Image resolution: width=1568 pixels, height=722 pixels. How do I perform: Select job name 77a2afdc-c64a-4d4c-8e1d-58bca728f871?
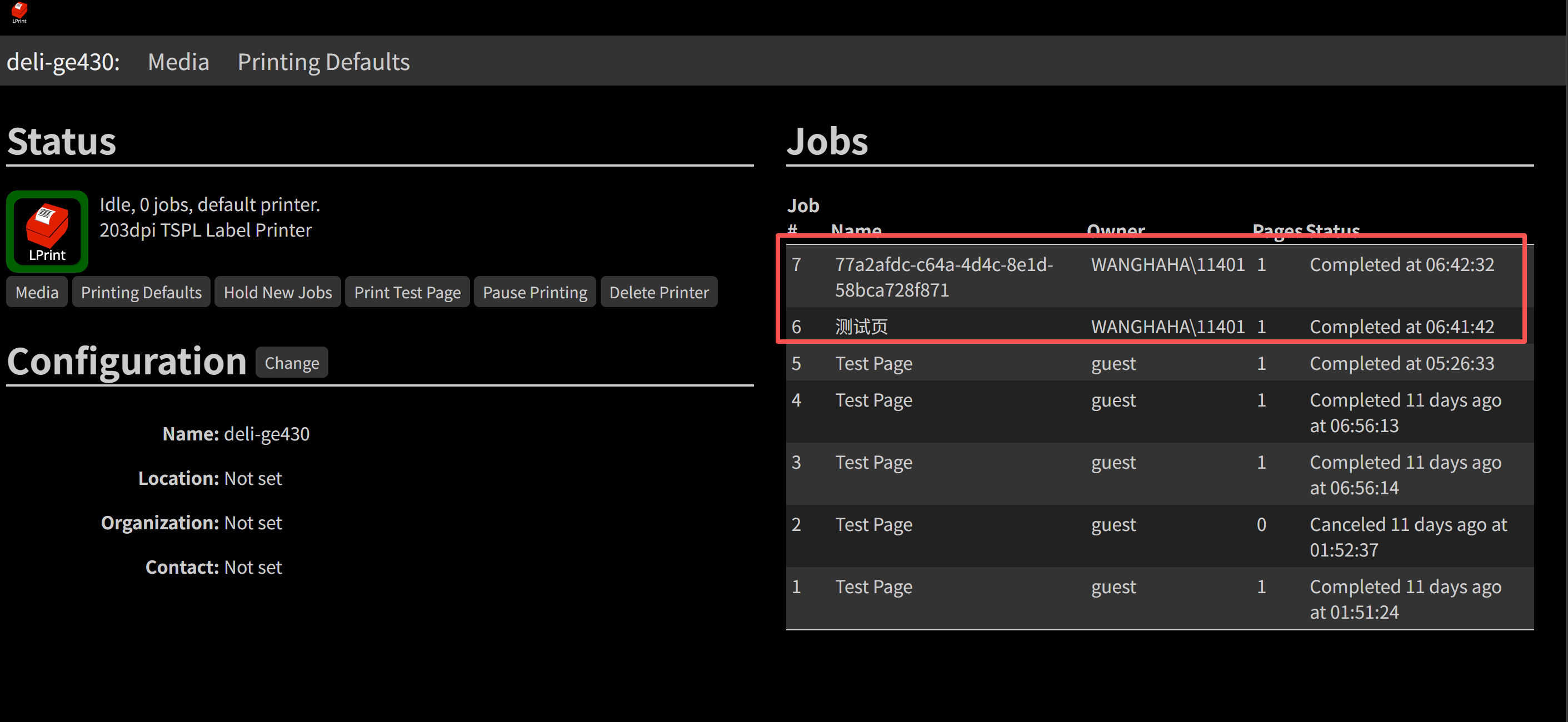point(943,277)
